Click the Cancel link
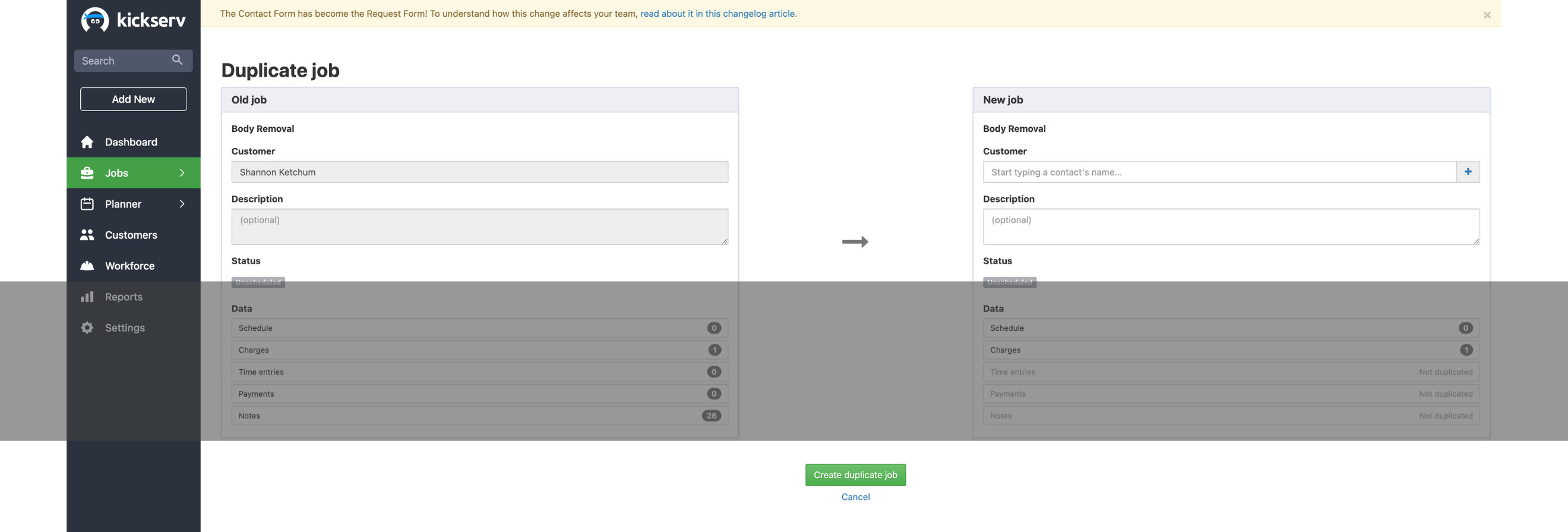The height and width of the screenshot is (532, 1568). tap(855, 497)
